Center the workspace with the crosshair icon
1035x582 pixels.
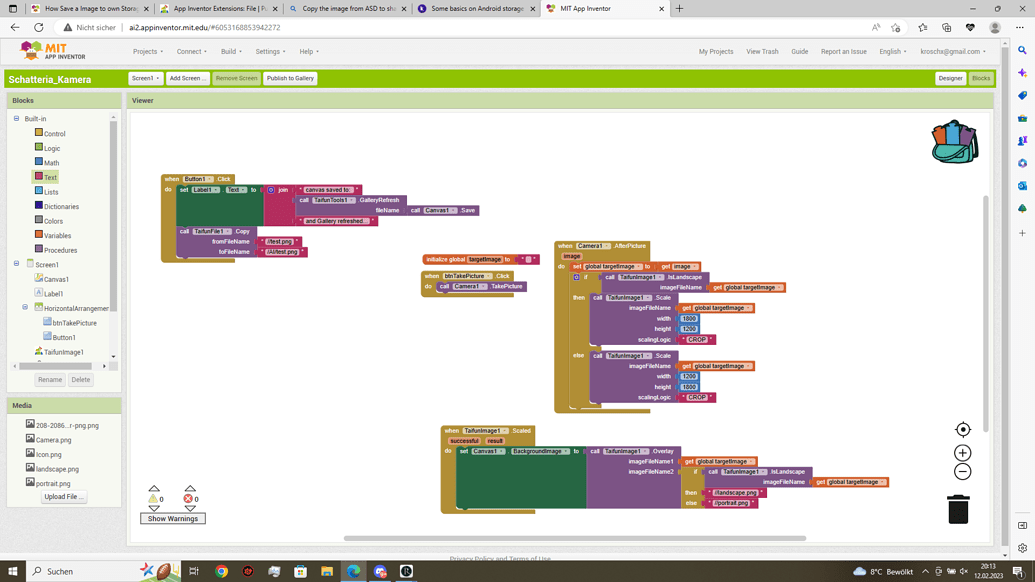[x=962, y=430]
